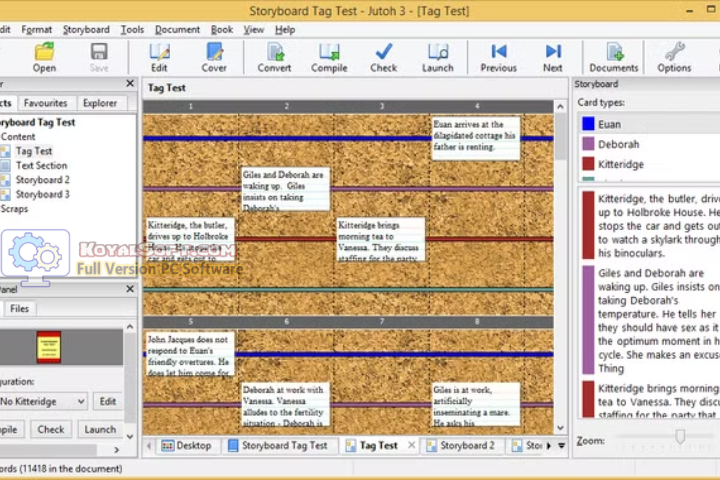720x480 pixels.
Task: Open the No Kitteridge configuration dropdown
Action: pos(44,401)
